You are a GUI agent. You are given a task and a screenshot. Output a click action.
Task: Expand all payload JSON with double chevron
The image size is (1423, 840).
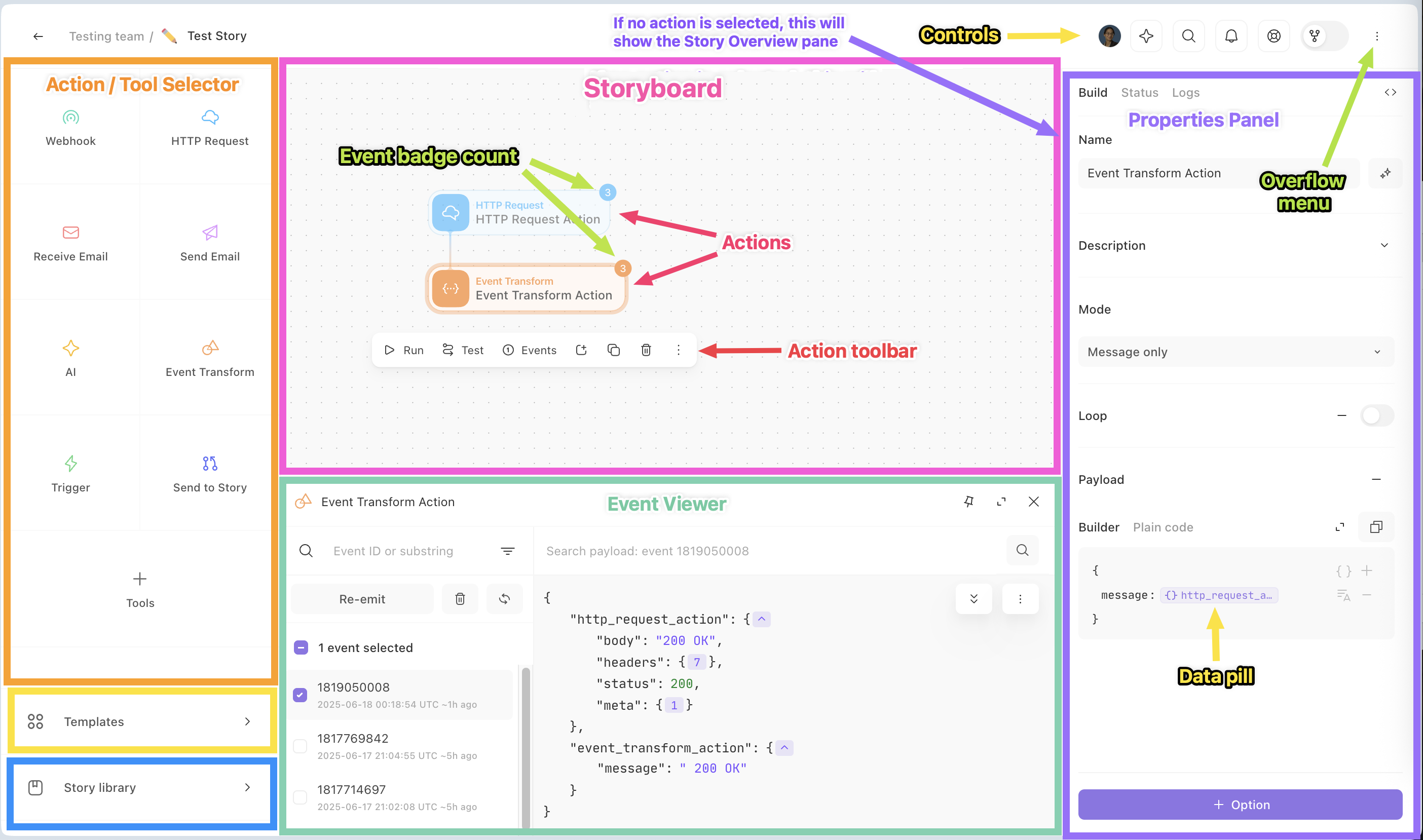tap(973, 599)
